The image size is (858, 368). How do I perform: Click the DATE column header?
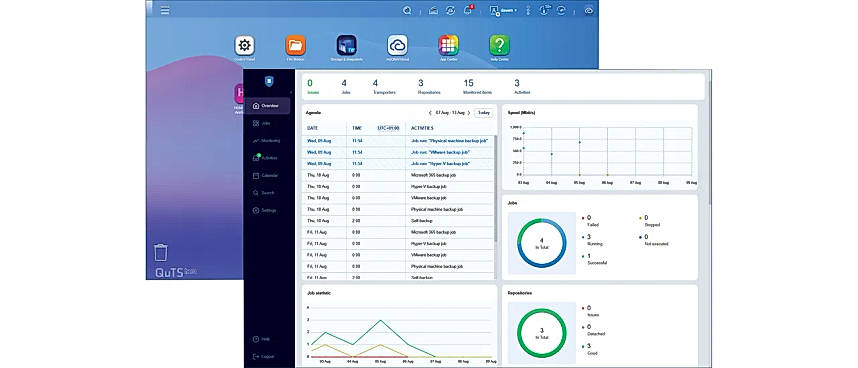click(312, 128)
